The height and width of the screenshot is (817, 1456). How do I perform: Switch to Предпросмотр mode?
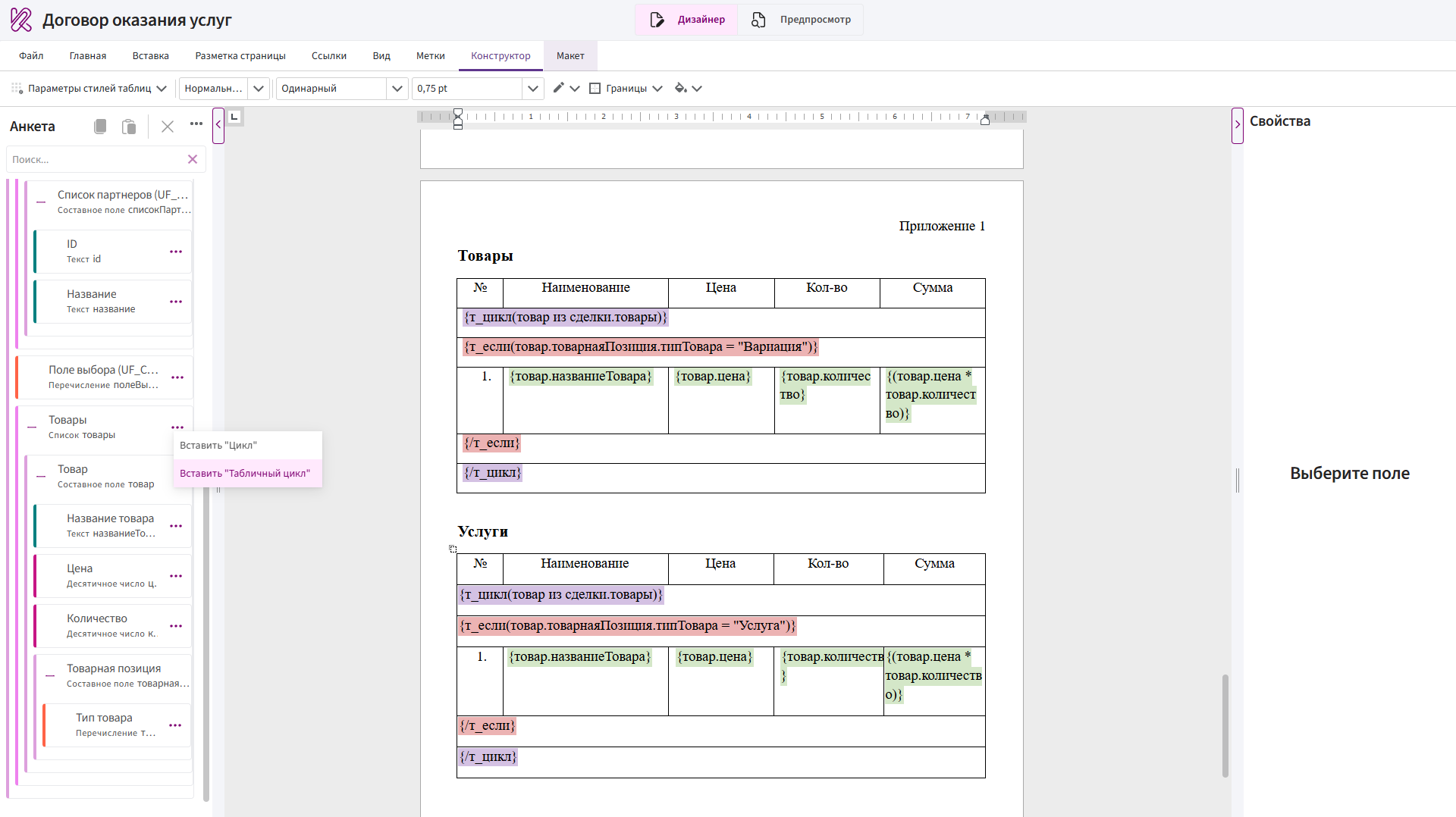click(x=801, y=20)
